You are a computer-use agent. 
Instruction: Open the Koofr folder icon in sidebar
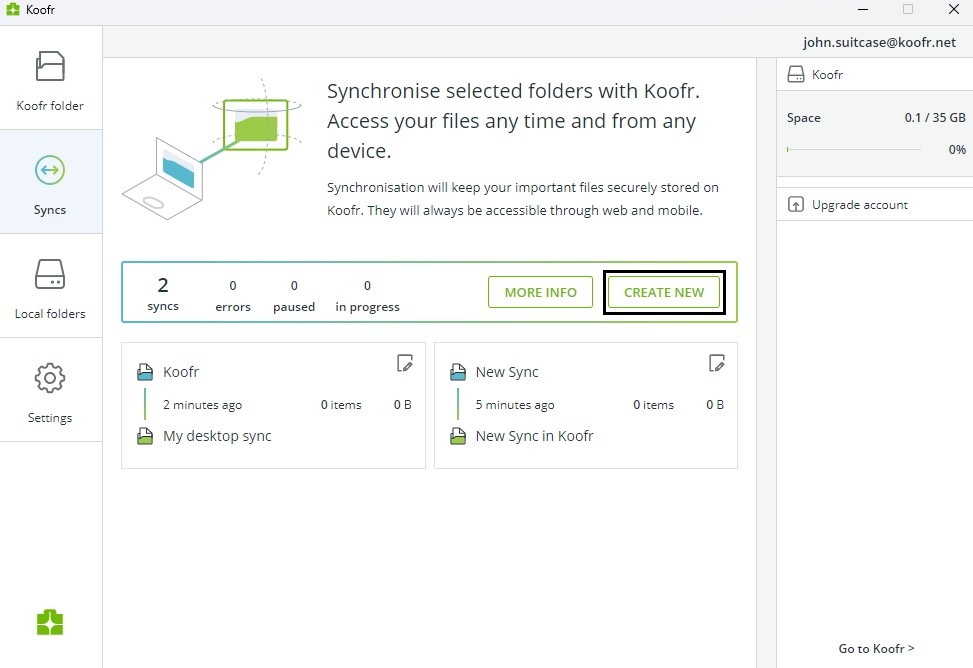click(x=50, y=66)
